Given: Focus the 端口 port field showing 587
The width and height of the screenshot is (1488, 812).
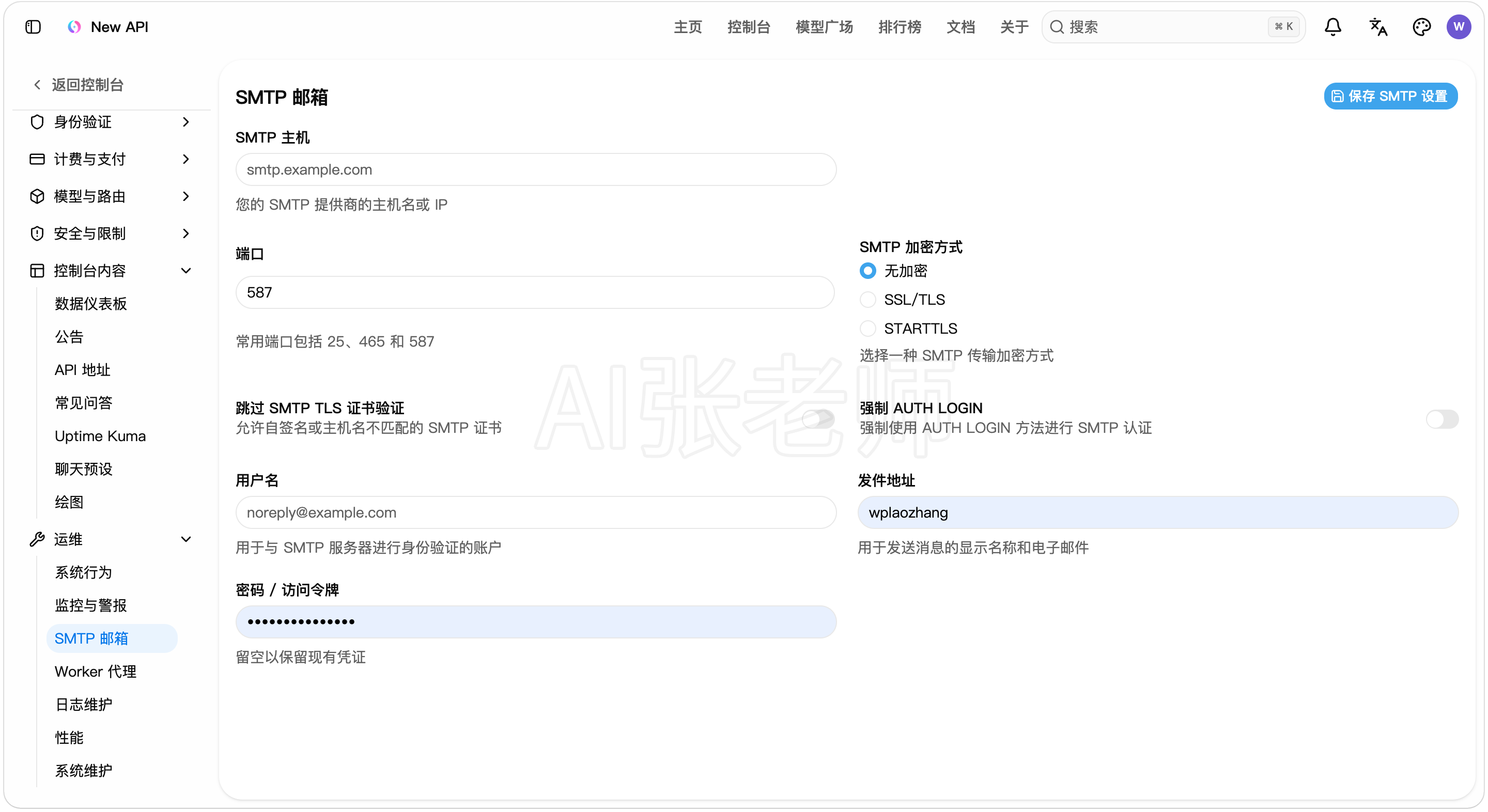Looking at the screenshot, I should 535,292.
